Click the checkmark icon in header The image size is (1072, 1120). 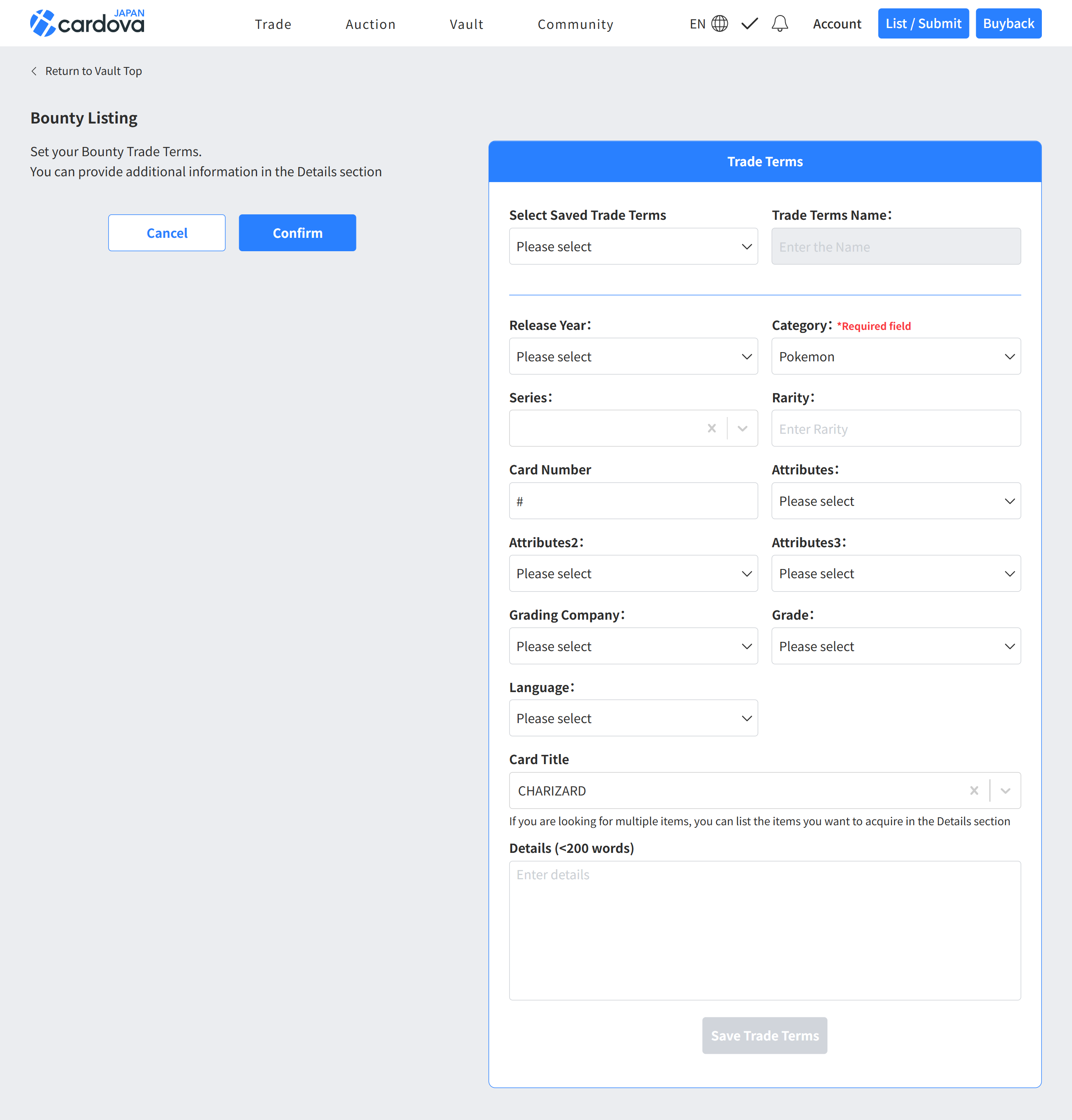[x=749, y=23]
